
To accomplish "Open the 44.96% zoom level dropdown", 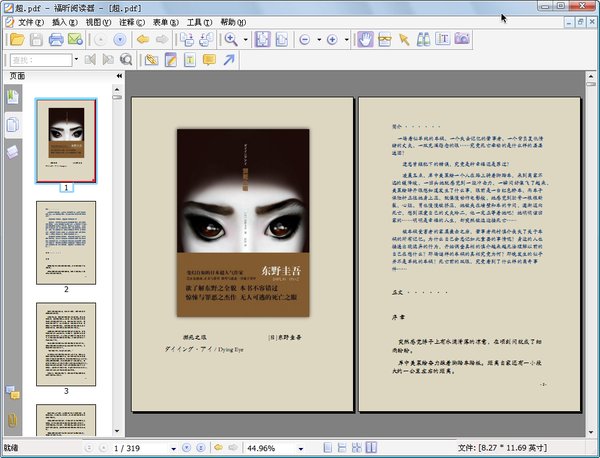I will point(299,447).
